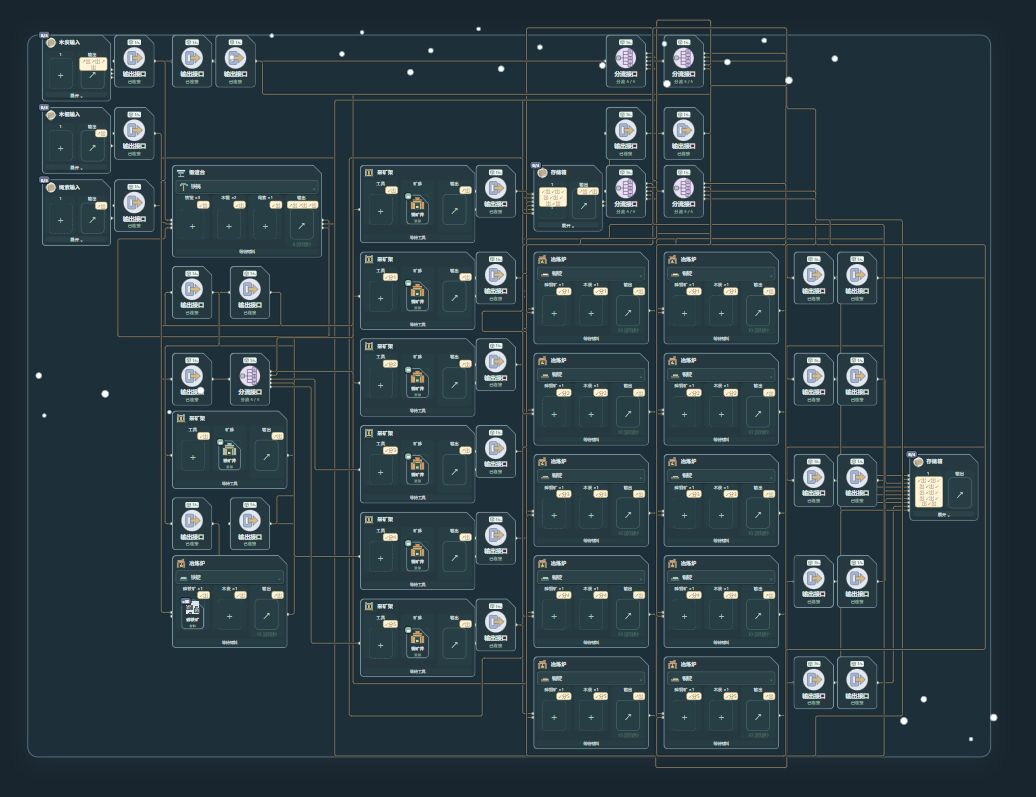Select the 输出接口 port icon beside 木棍输入
1036x797 pixels.
(x=134, y=130)
